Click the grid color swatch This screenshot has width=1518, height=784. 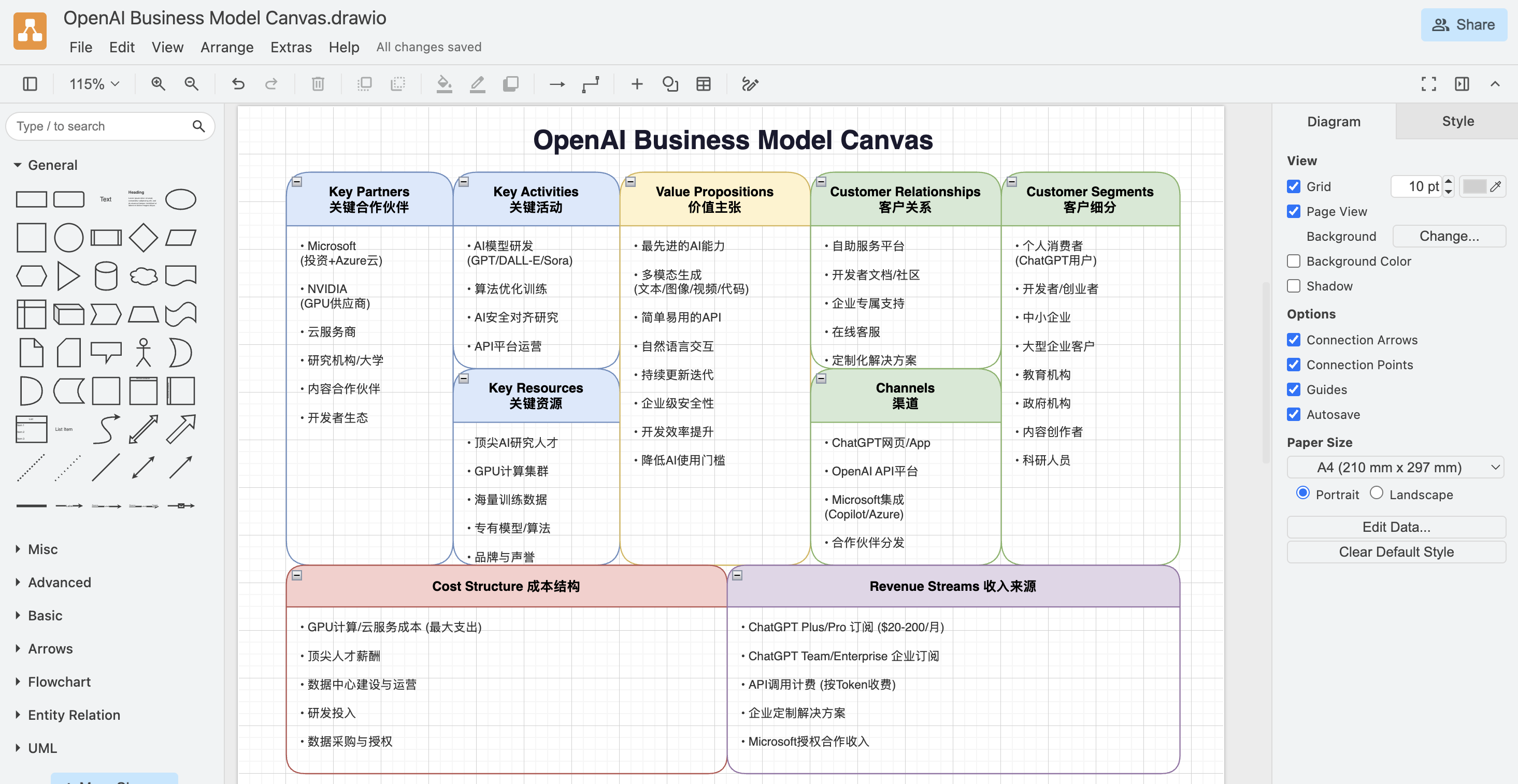[1474, 187]
